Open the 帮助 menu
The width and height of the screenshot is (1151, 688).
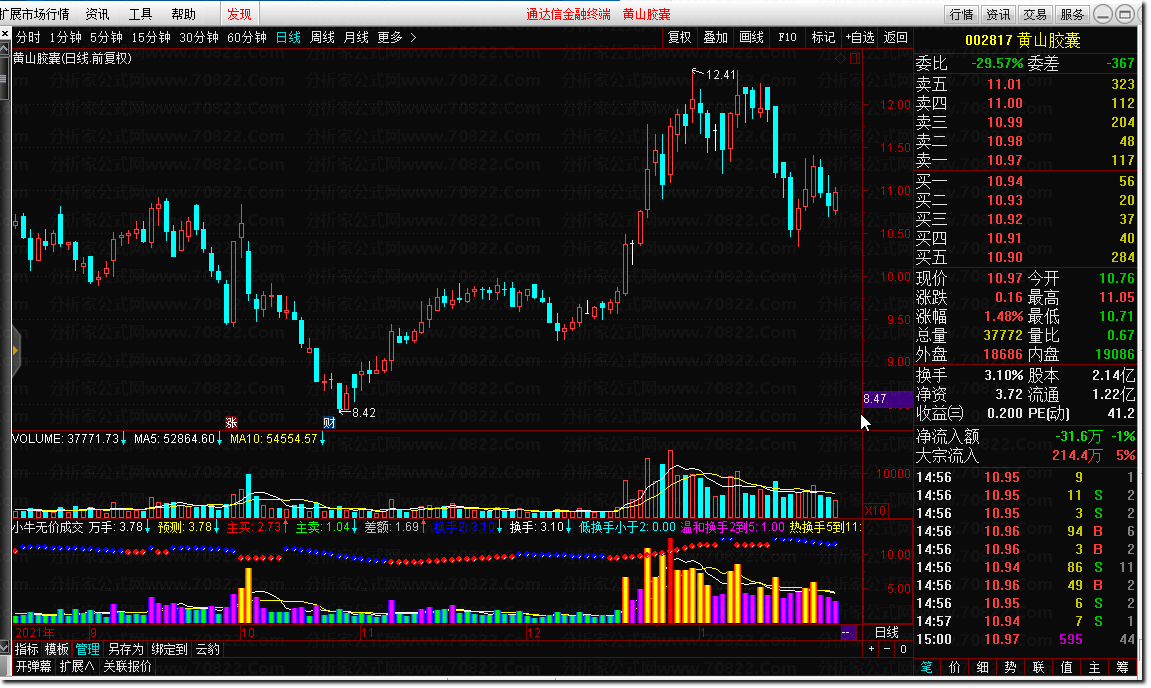[x=183, y=14]
